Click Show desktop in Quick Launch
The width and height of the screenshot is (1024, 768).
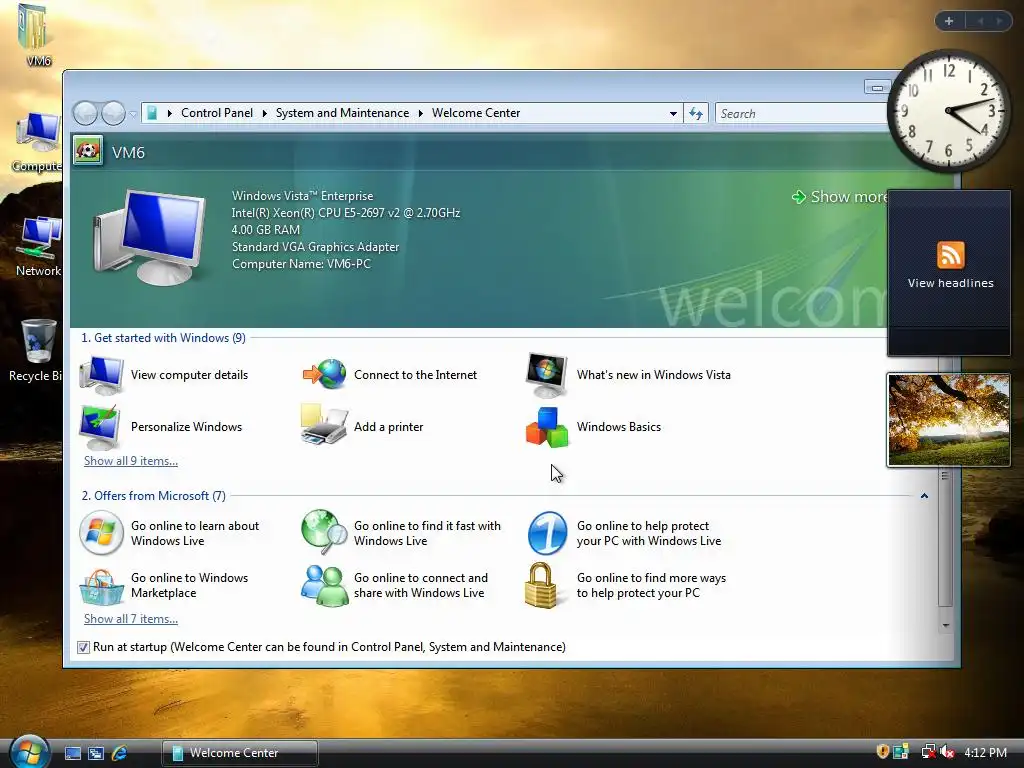tap(73, 753)
